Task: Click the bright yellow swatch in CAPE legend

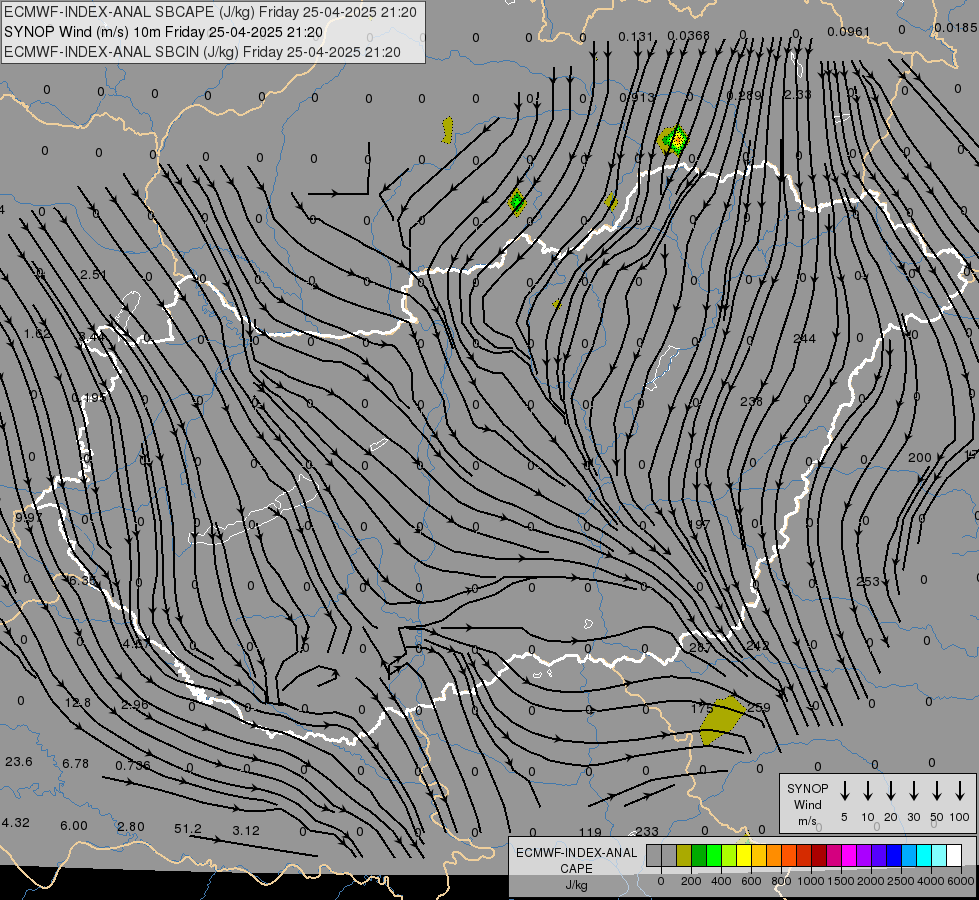Action: (x=744, y=856)
